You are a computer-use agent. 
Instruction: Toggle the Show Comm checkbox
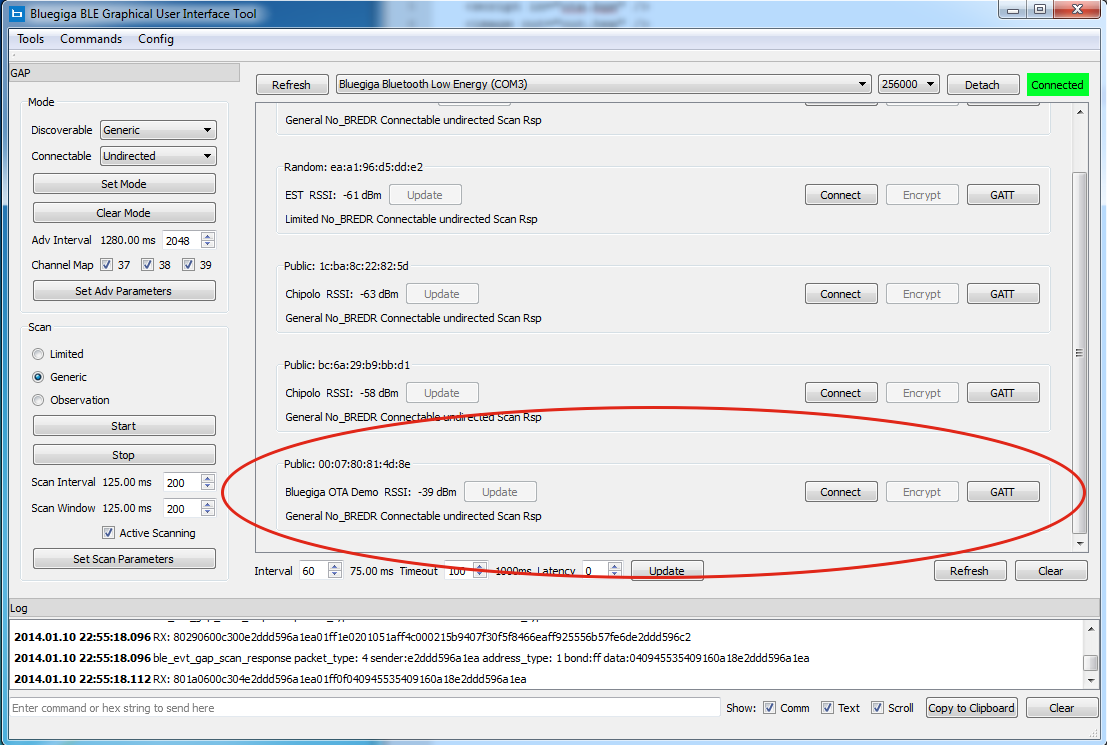[770, 708]
